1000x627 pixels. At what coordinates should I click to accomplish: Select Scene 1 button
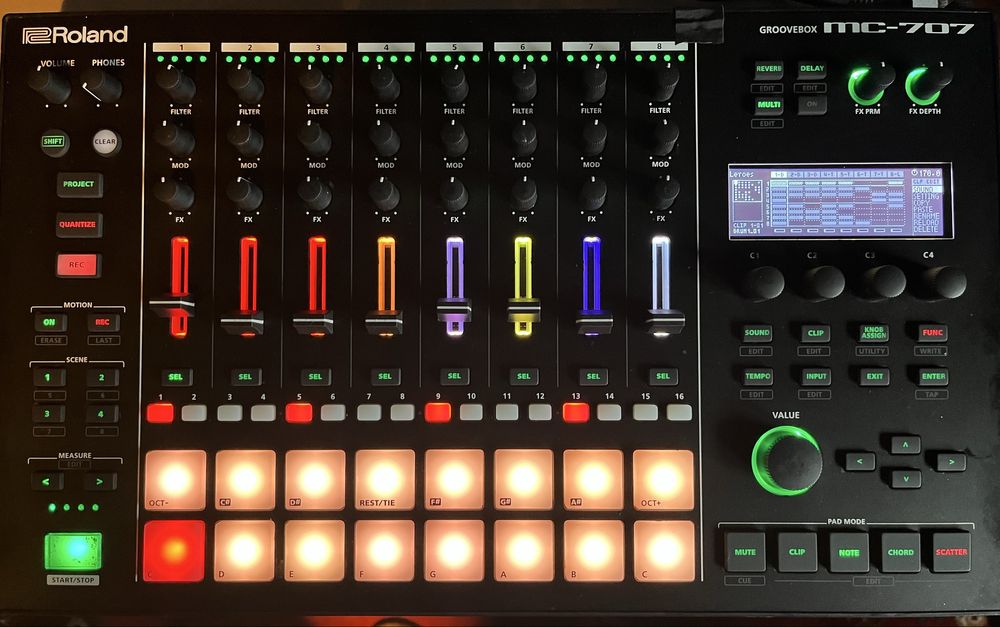click(48, 378)
